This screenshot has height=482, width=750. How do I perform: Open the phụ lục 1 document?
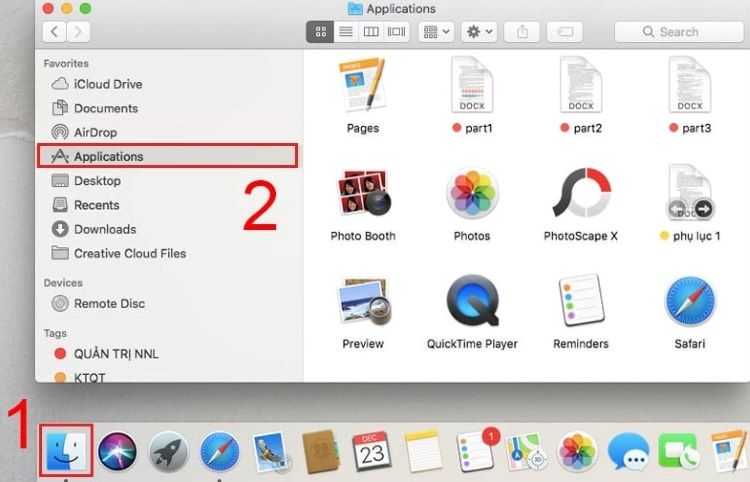(x=689, y=192)
